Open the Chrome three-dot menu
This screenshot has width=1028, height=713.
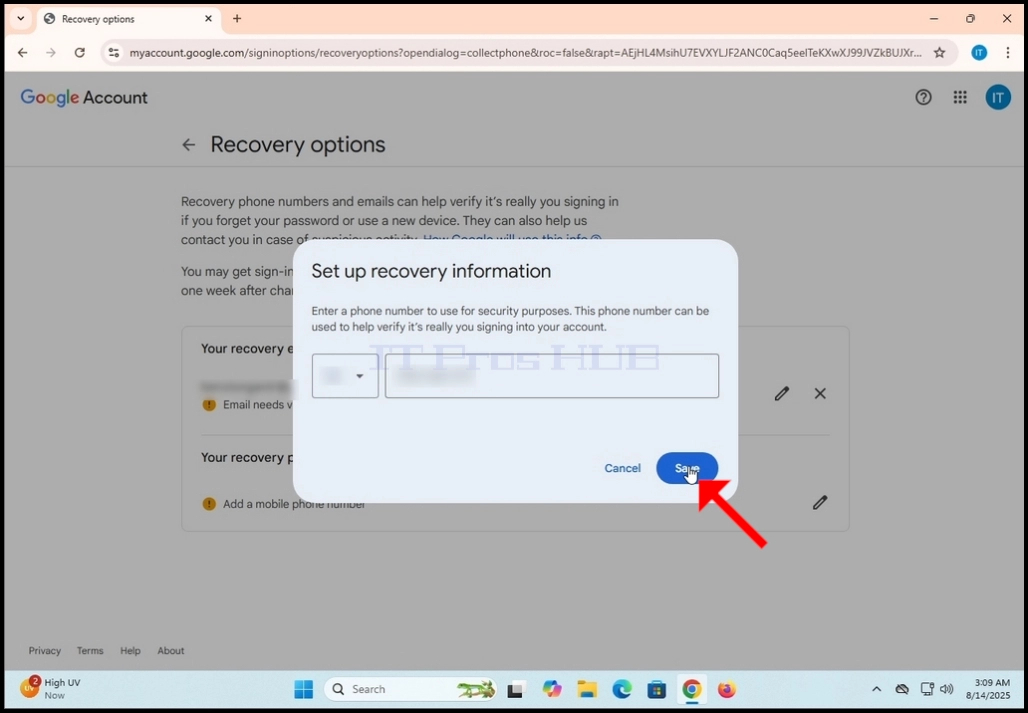click(1008, 52)
